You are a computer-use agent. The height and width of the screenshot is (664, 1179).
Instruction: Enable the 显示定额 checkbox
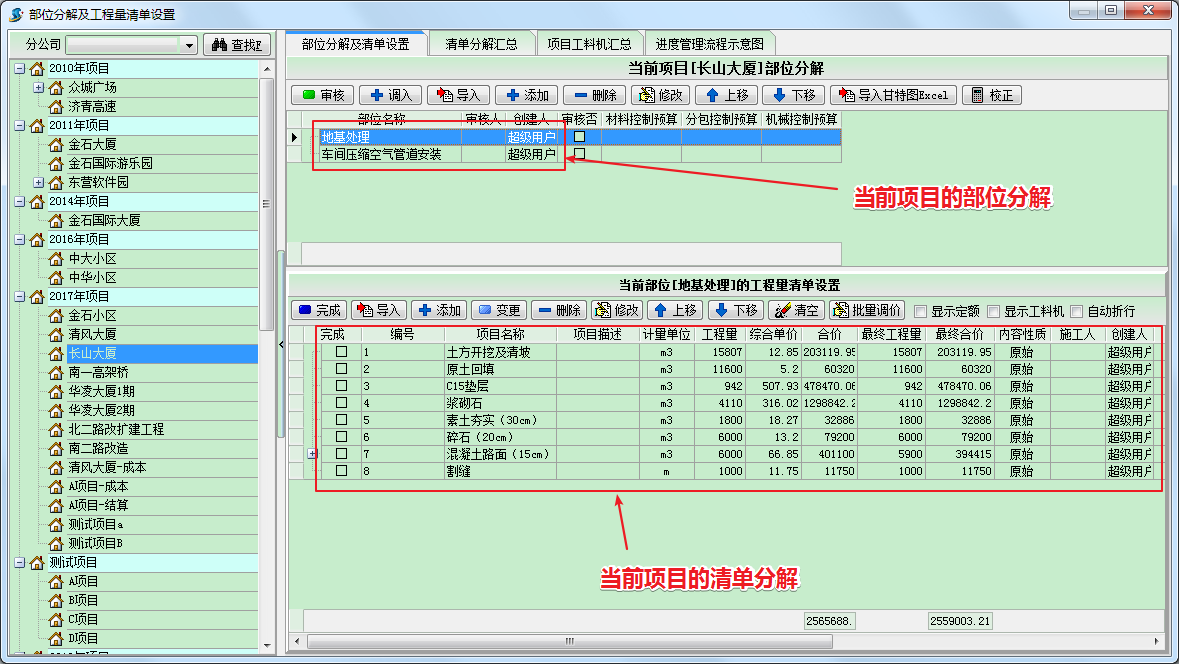click(920, 311)
